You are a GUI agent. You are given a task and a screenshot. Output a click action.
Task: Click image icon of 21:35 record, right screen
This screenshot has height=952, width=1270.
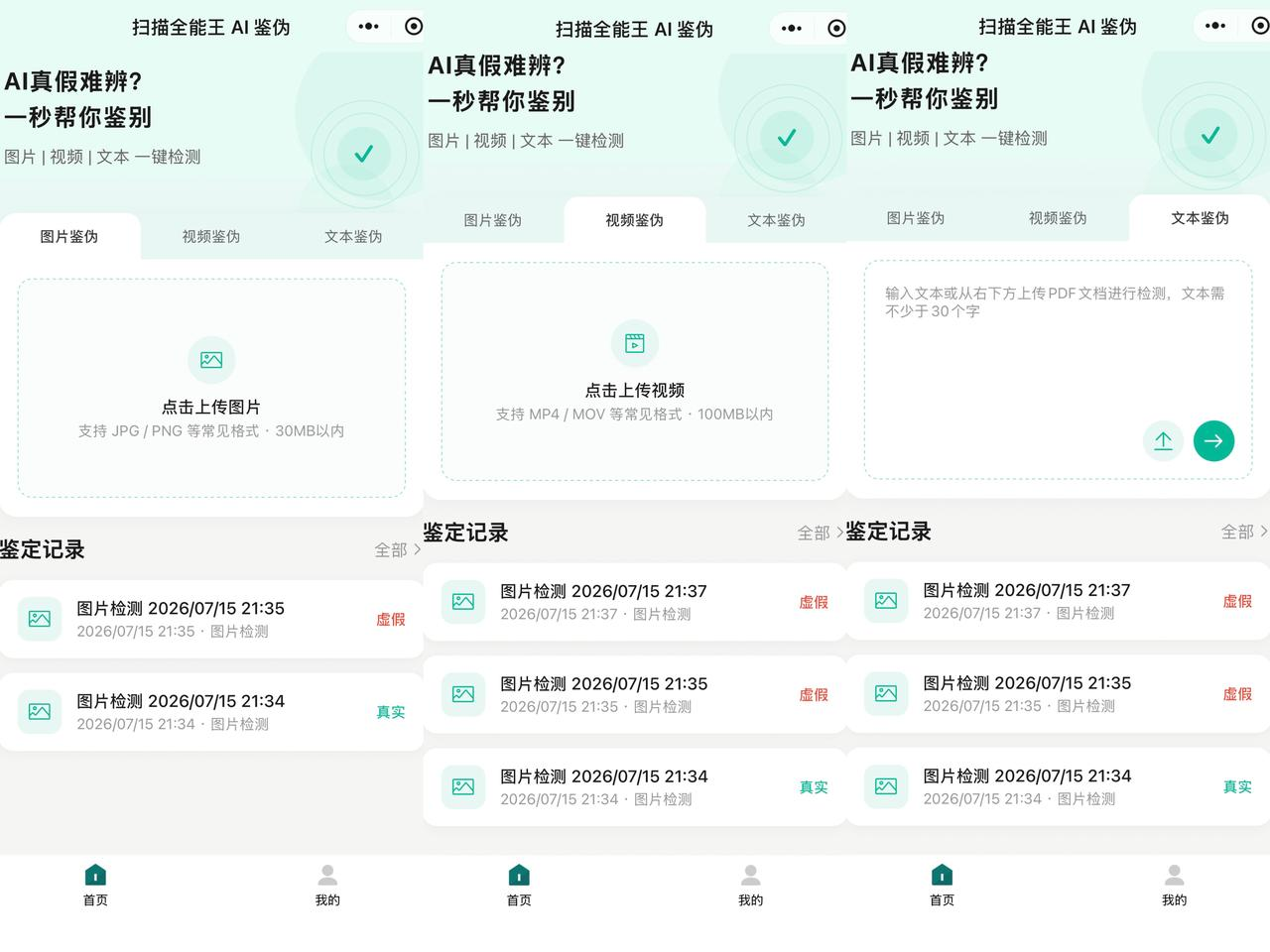pos(886,693)
